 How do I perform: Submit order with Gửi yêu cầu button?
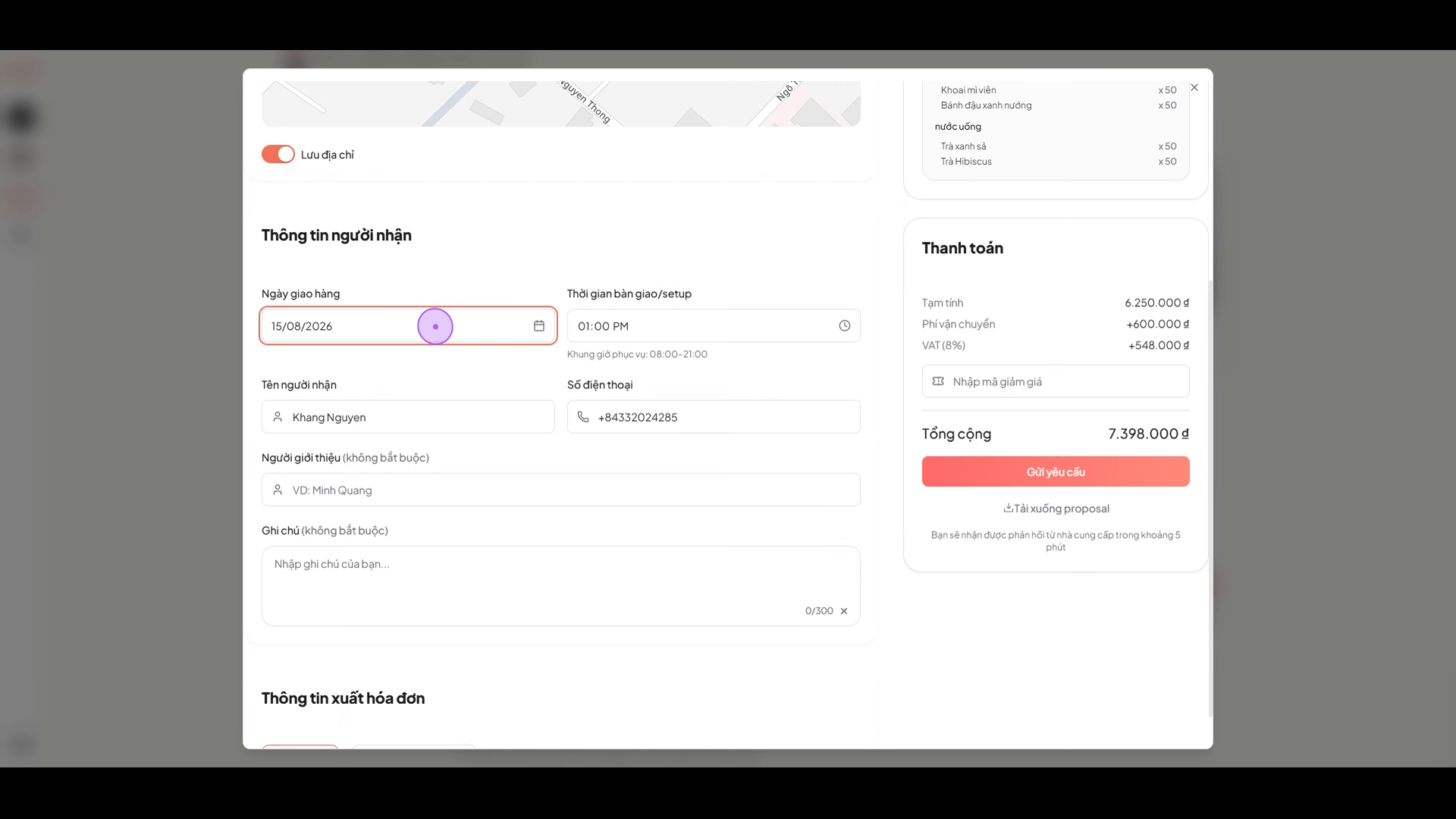(1056, 472)
